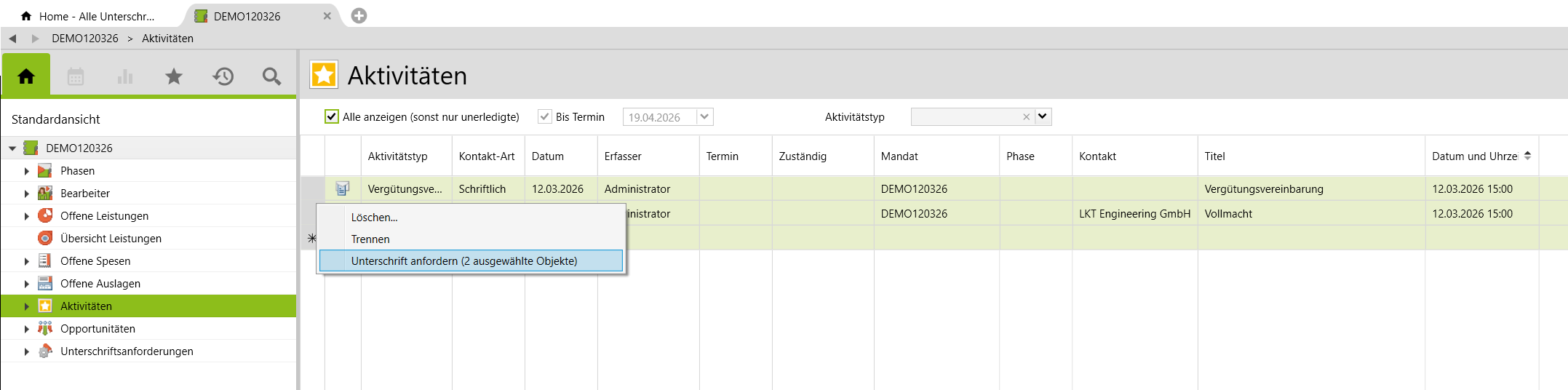Switch to the 'Home - Alle Unterschr...' tab
This screenshot has width=1568, height=390.
click(x=96, y=16)
